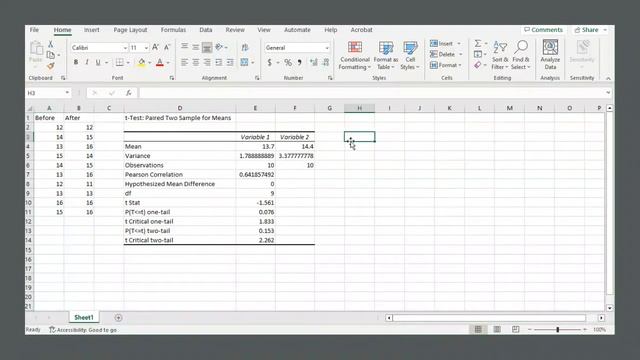Toggle Underline formatting
This screenshot has height=360, width=640.
[98, 62]
